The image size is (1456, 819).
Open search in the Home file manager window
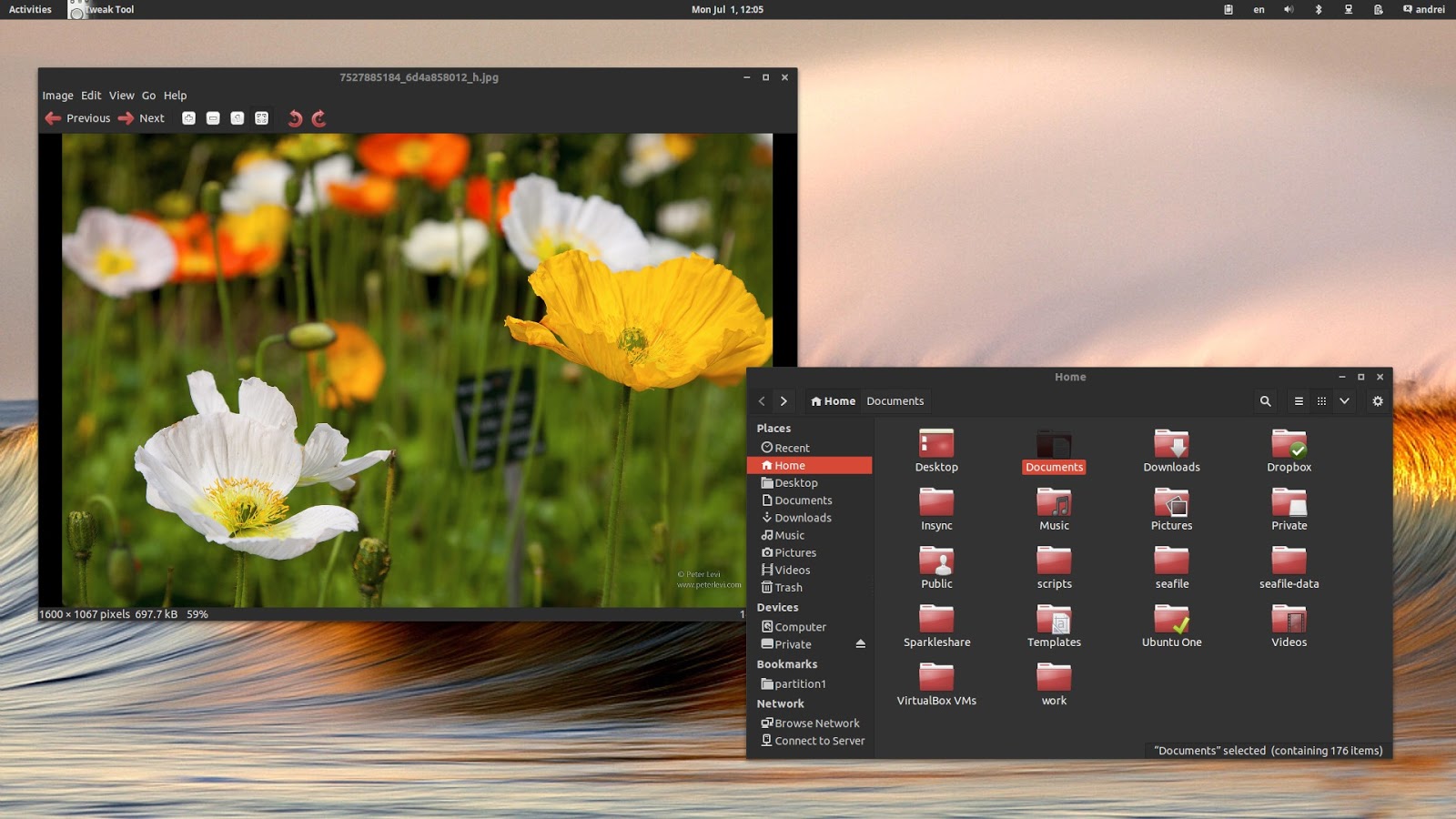1265,400
